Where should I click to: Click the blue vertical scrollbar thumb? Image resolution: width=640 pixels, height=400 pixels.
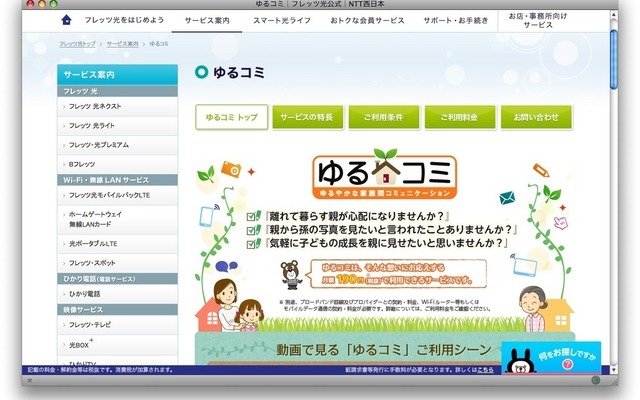pos(613,60)
